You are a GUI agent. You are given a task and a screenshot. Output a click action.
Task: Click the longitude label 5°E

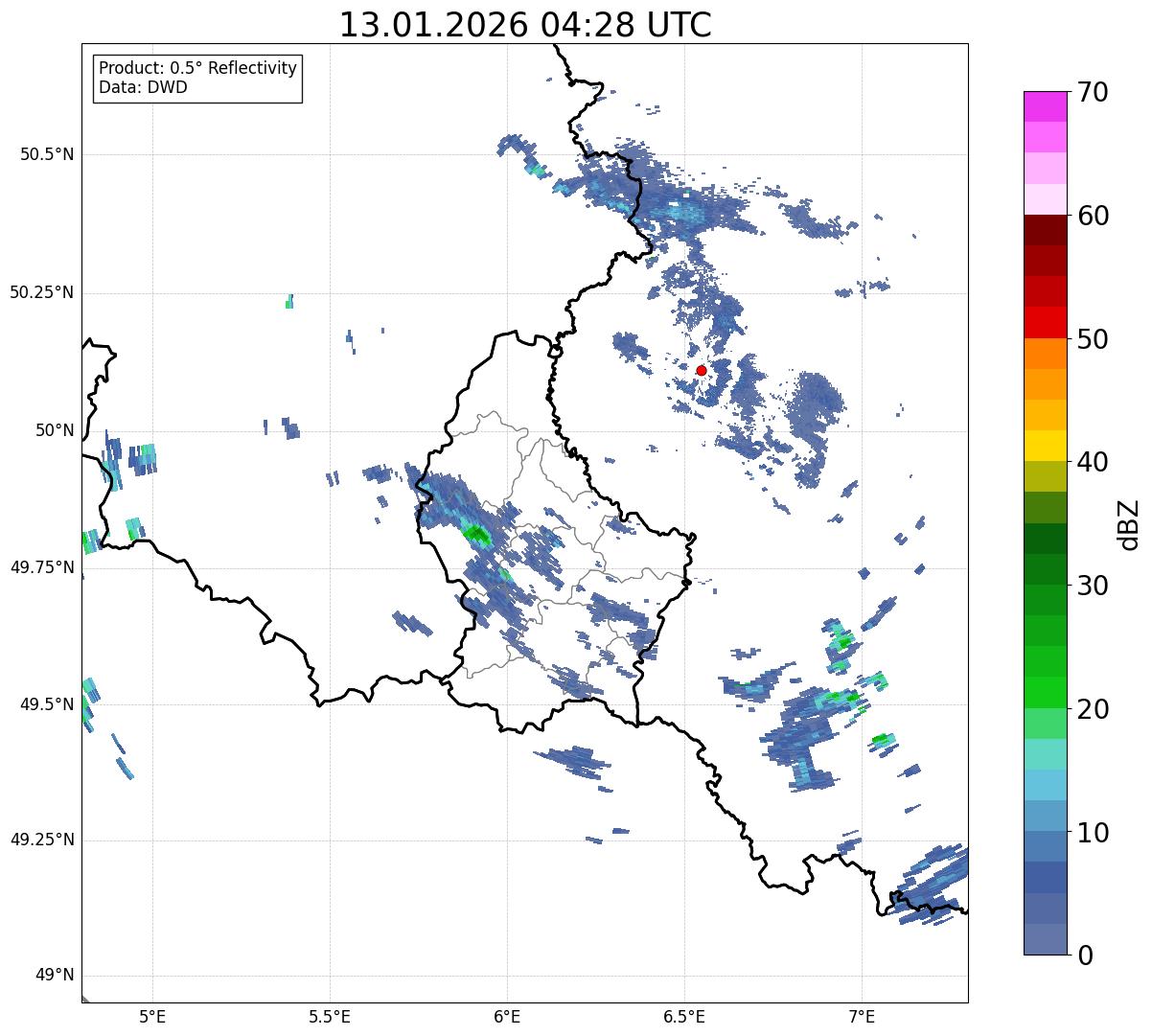pyautogui.click(x=152, y=1017)
